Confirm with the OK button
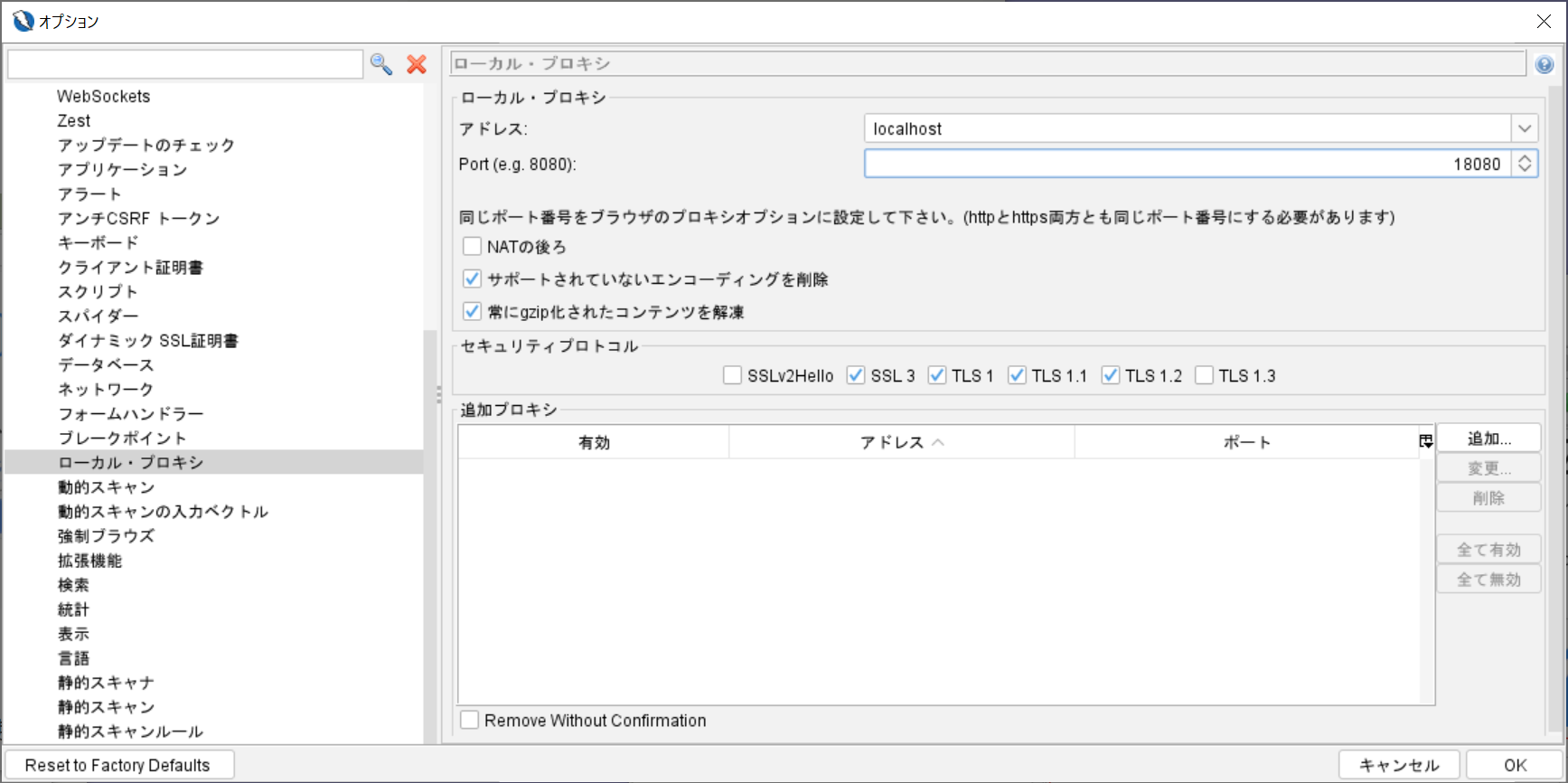This screenshot has height=783, width=1568. (1515, 765)
